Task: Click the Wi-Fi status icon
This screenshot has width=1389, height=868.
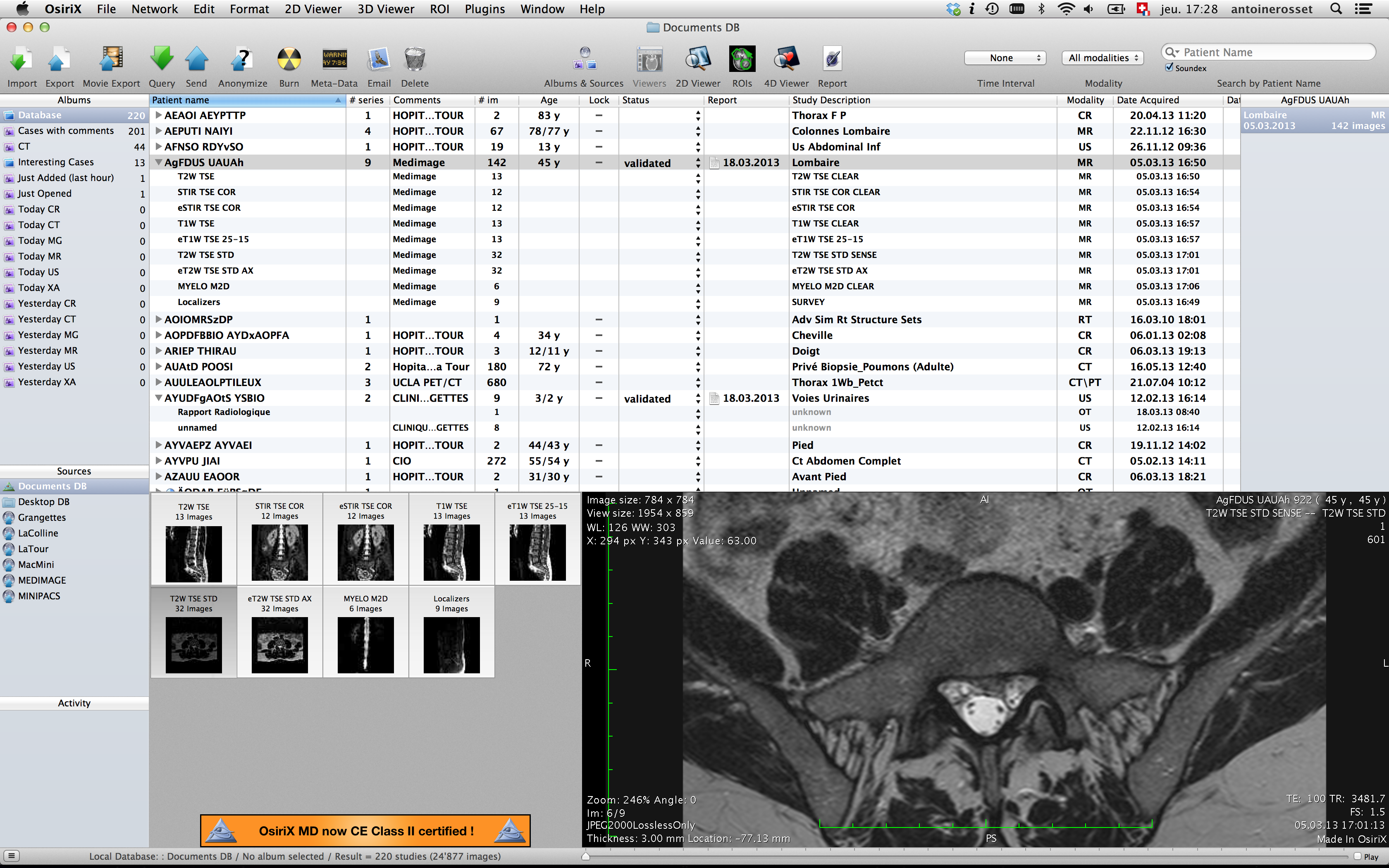Action: [x=1066, y=9]
